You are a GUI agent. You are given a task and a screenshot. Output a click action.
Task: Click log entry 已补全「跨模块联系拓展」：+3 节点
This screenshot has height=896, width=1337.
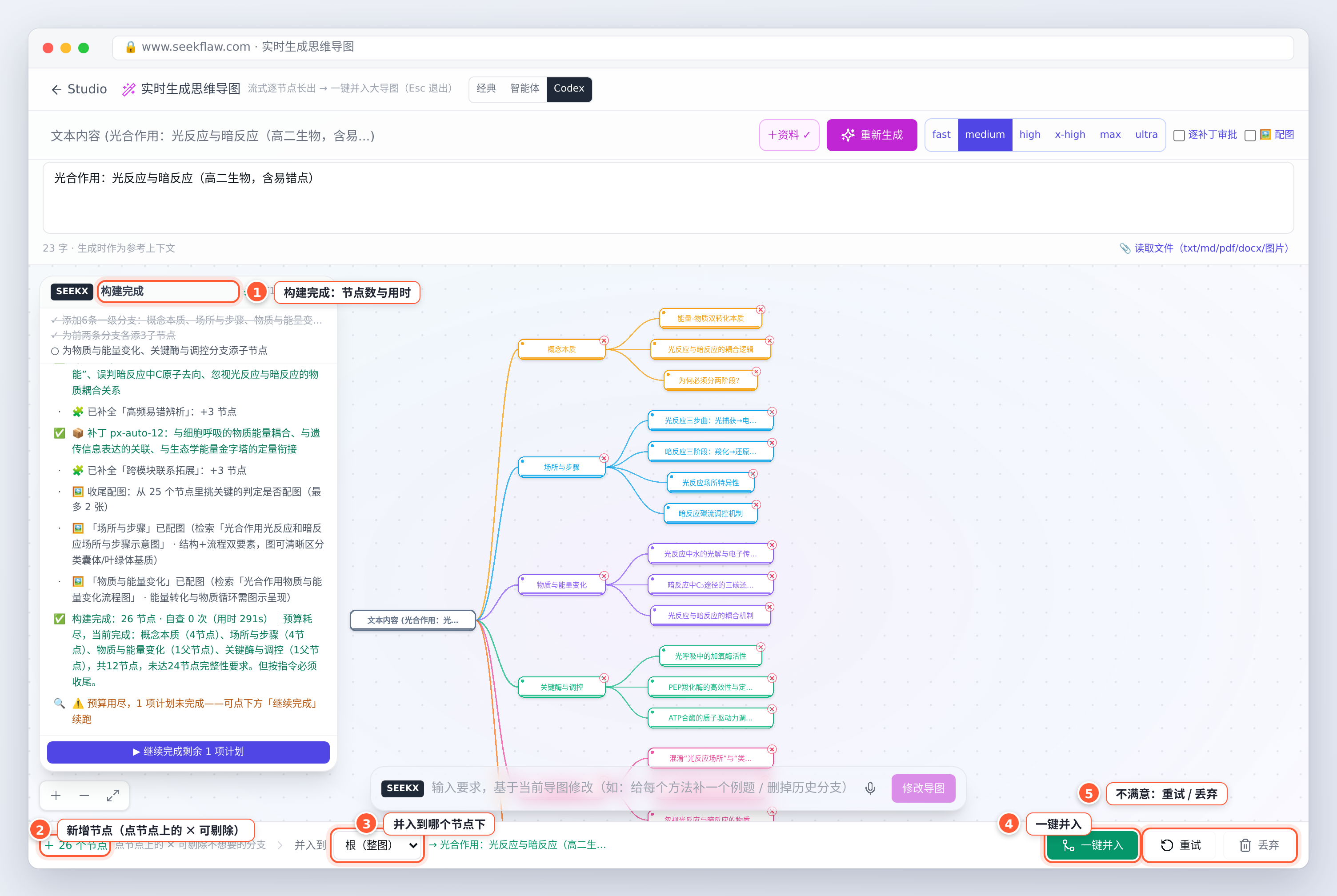[160, 471]
